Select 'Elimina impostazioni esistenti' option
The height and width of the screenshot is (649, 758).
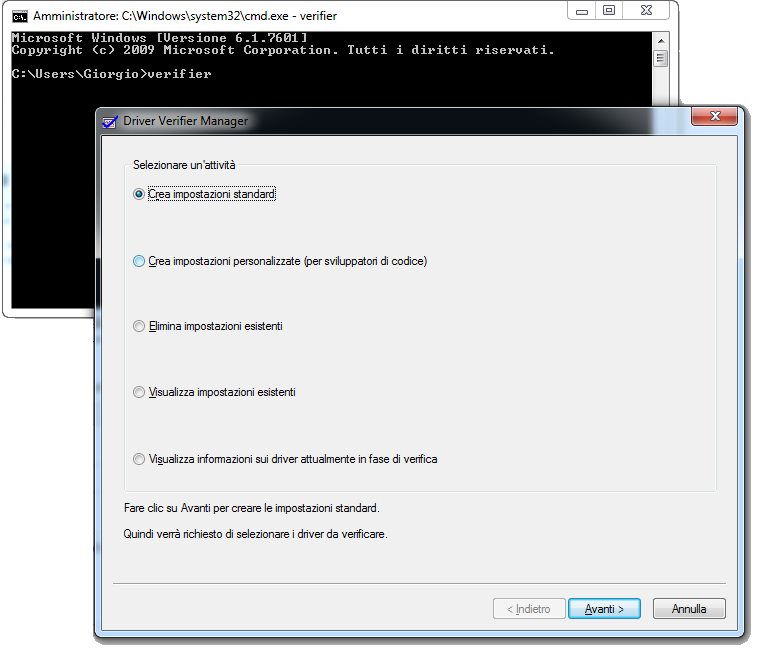pos(139,326)
